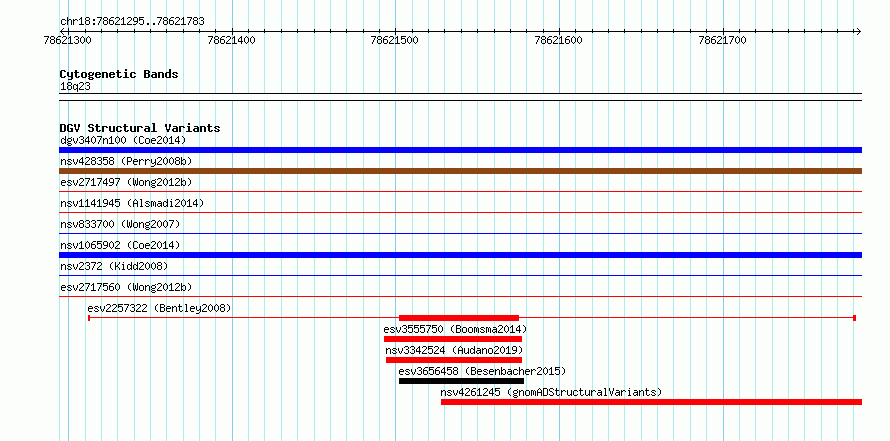The height and width of the screenshot is (441, 890).
Task: Click the dgv3407n100 (Coe2014) label
Action: 123,140
